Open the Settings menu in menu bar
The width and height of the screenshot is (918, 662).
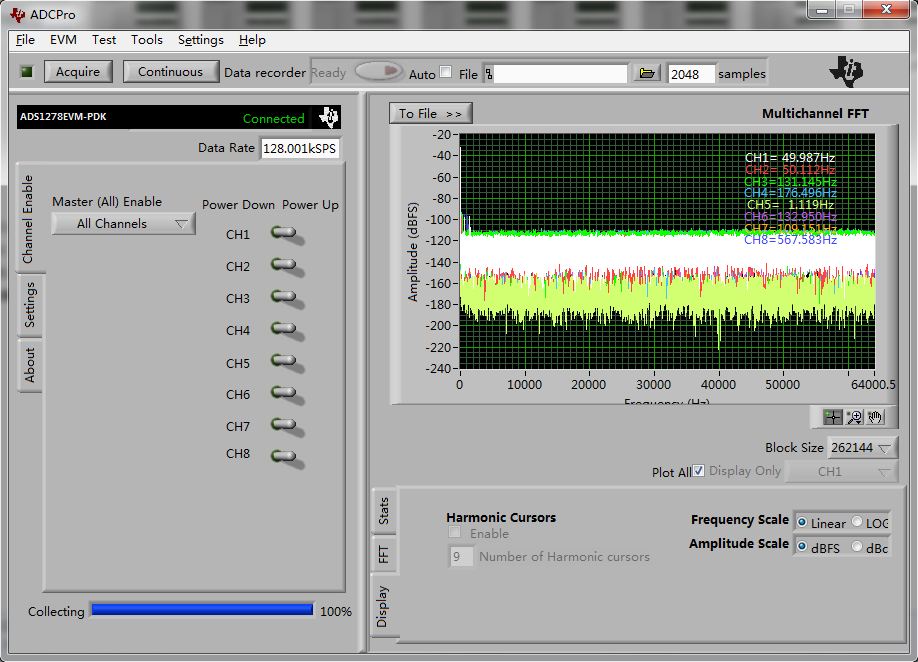(x=201, y=40)
